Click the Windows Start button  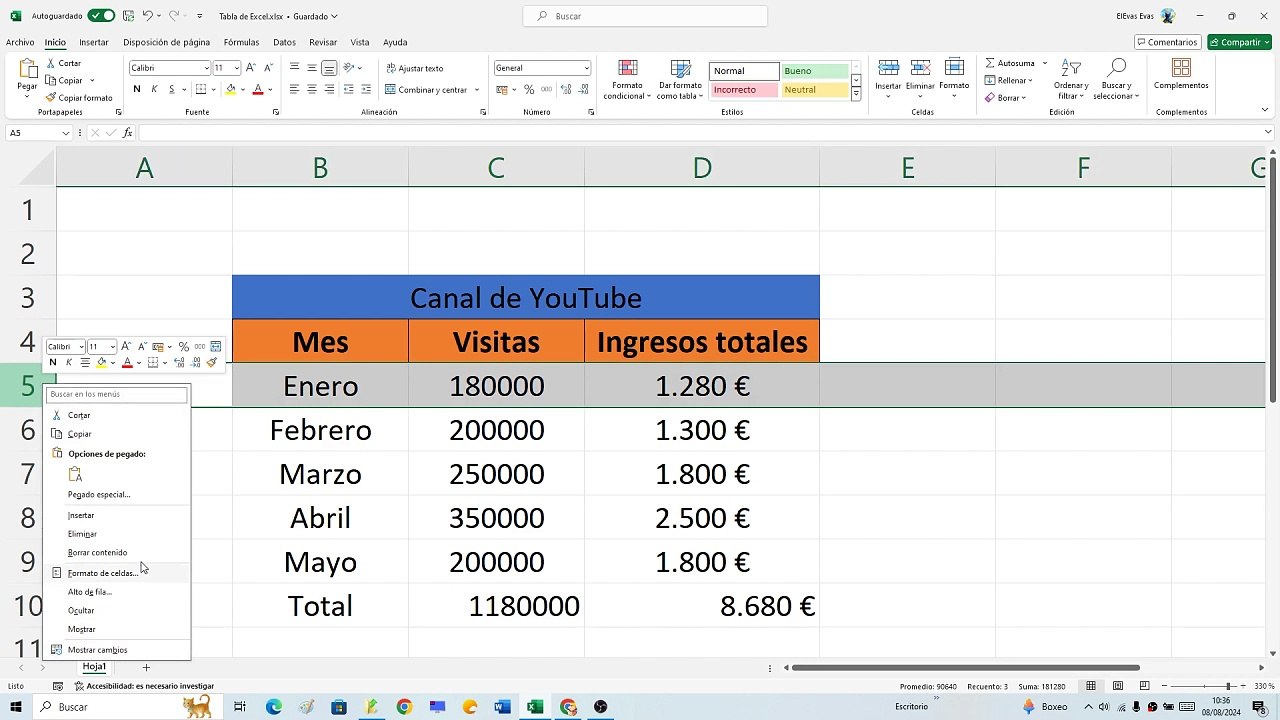pyautogui.click(x=16, y=707)
